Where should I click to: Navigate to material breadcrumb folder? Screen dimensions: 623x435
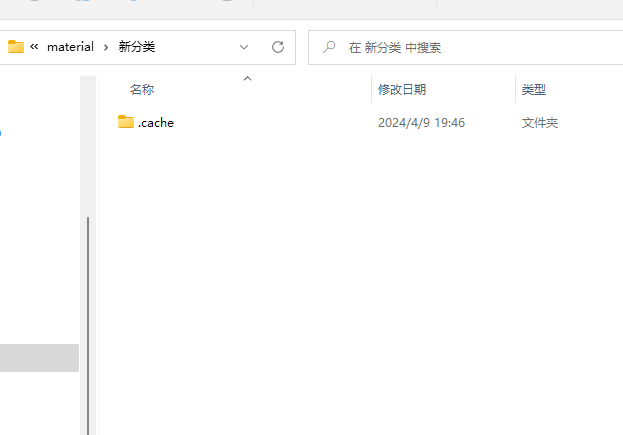70,47
